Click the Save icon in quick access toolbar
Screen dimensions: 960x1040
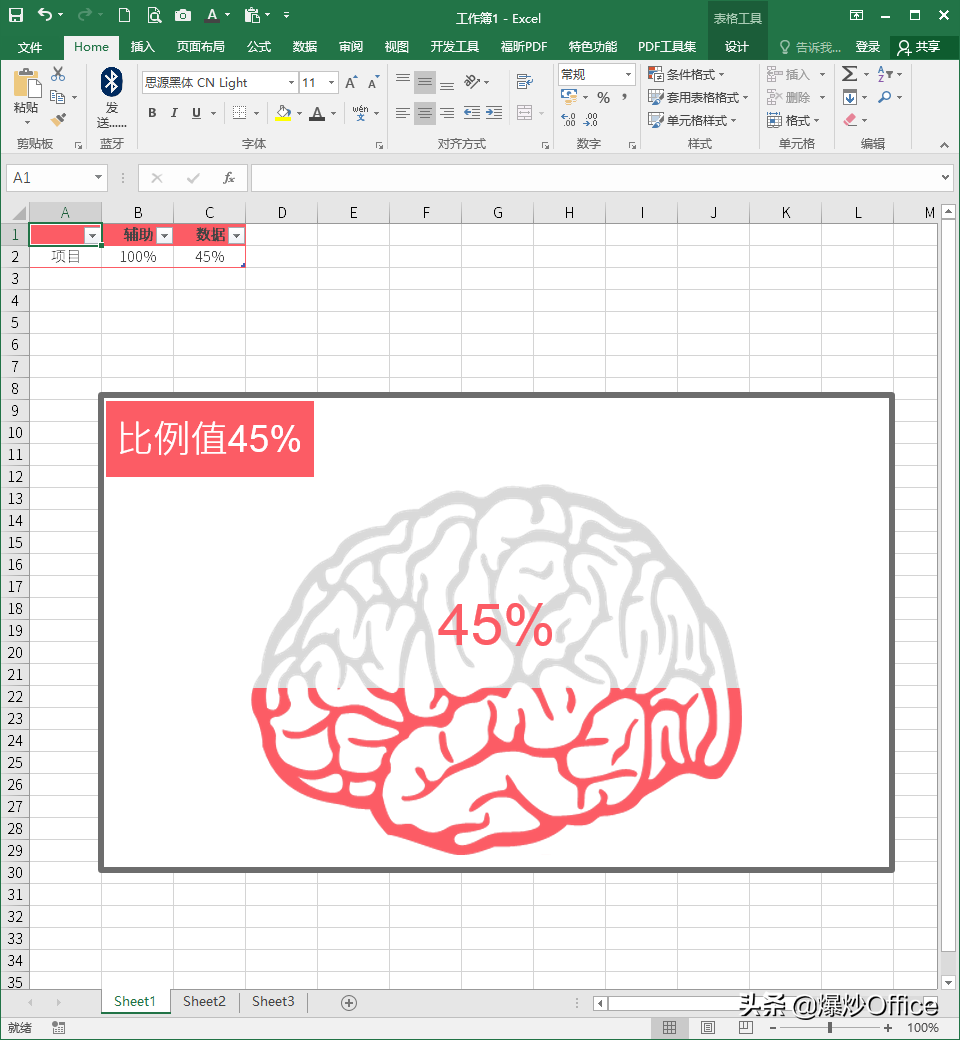[15, 15]
